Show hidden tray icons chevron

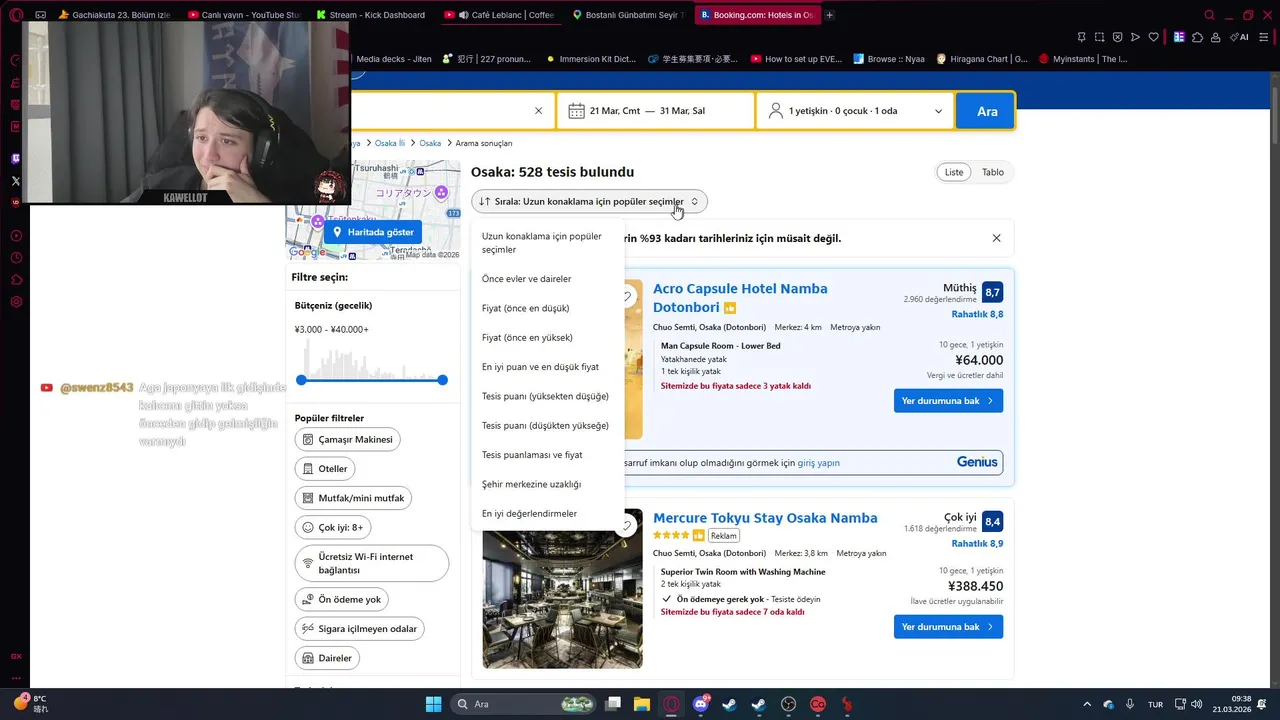[1088, 704]
